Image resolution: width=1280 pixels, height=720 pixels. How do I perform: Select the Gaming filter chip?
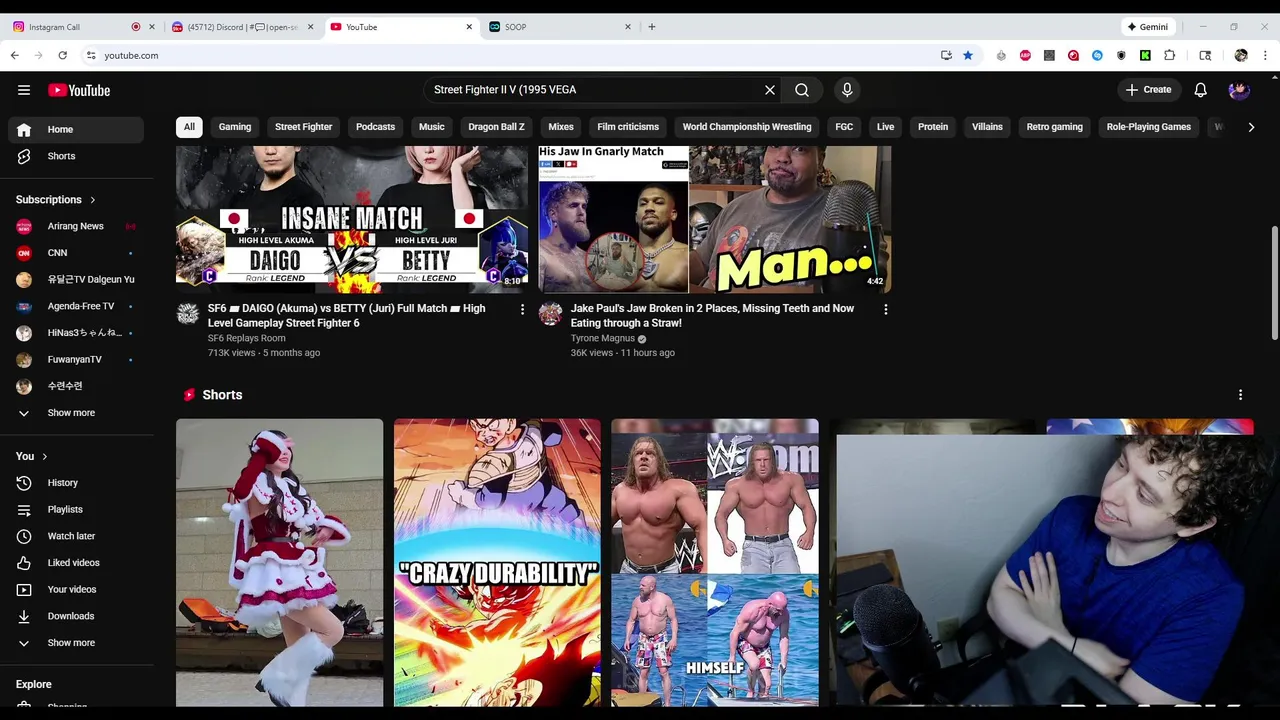[x=235, y=127]
